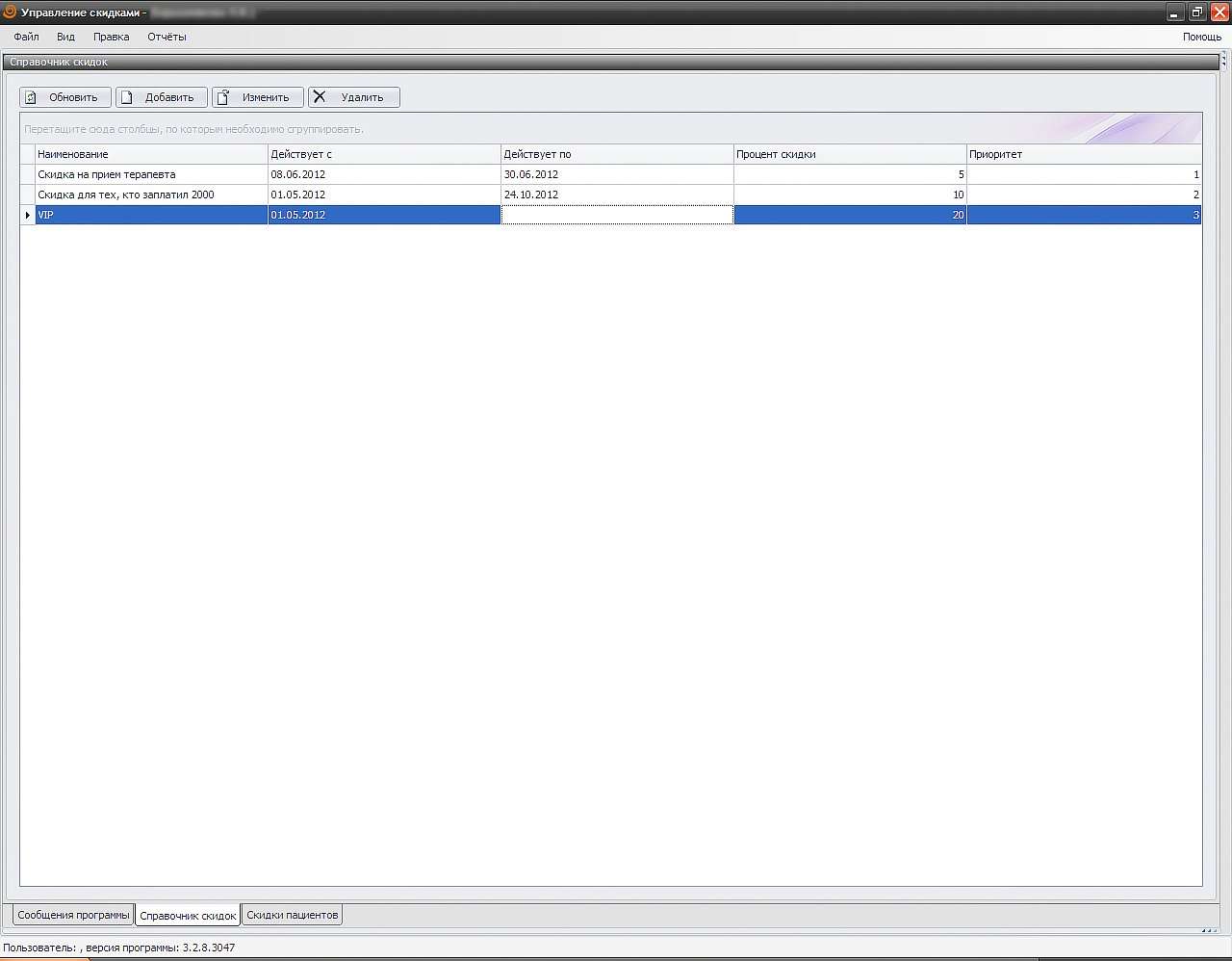Open the Файл menu
Viewport: 1232px width, 961px height.
point(26,37)
